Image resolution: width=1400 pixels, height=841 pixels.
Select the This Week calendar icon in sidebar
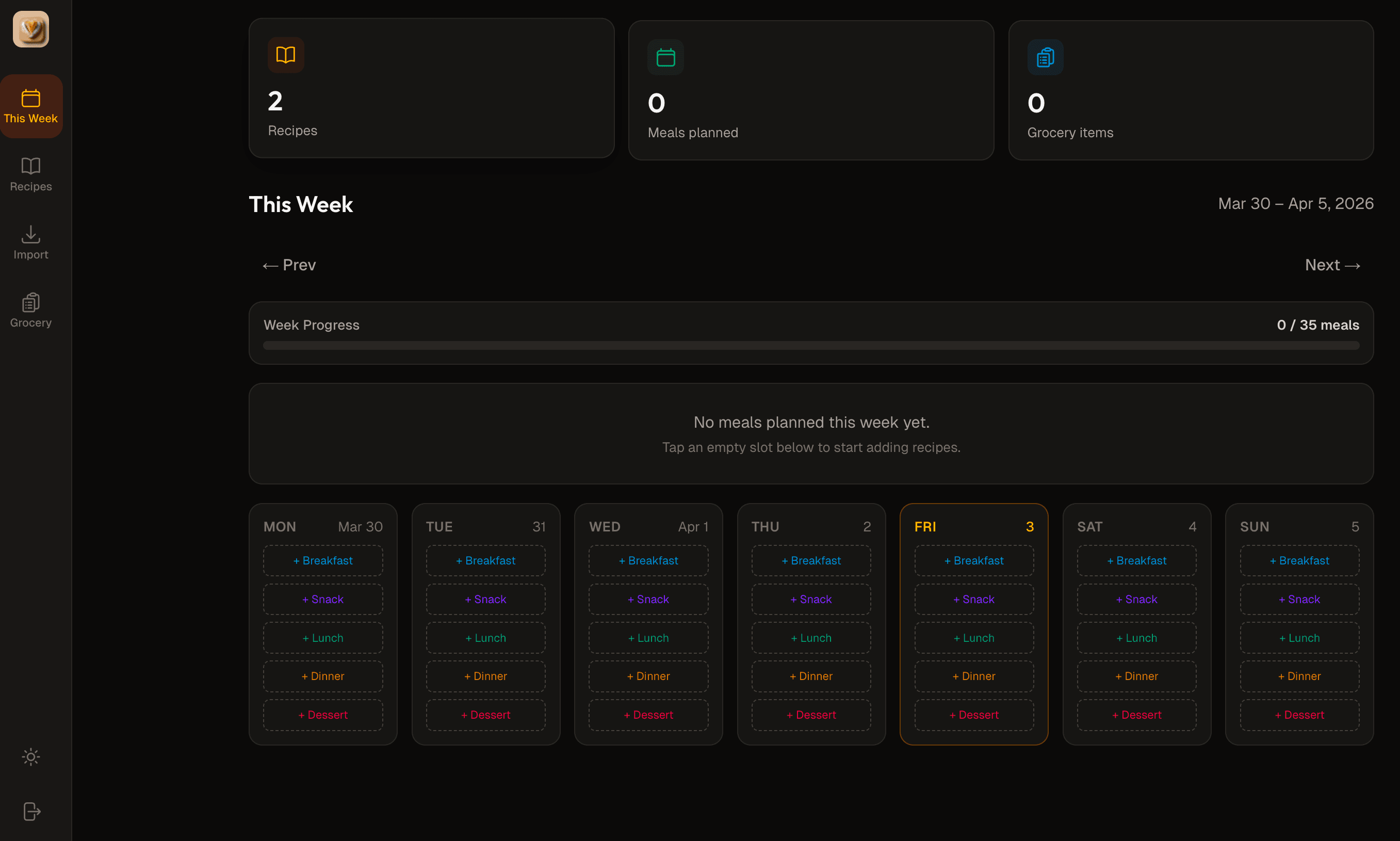pos(31,106)
